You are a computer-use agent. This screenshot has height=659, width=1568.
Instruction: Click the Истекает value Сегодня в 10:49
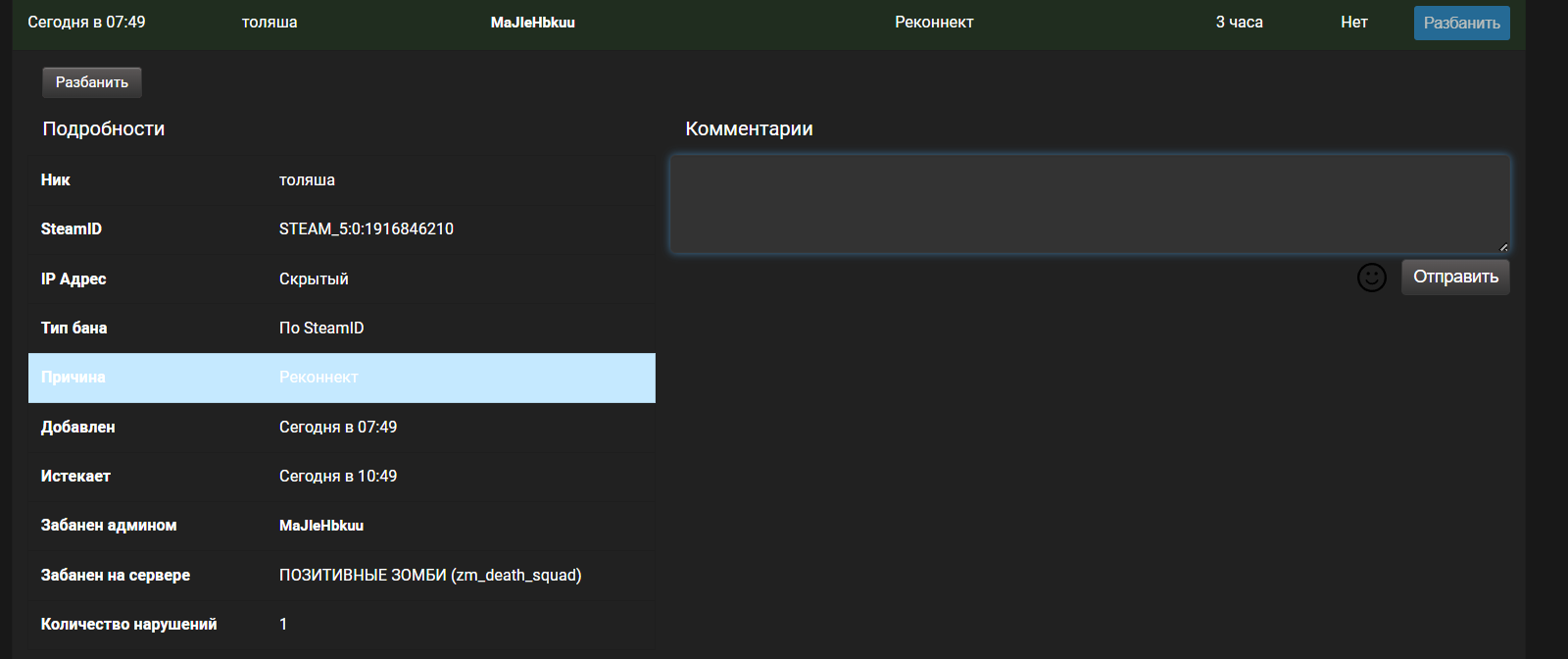coord(338,476)
